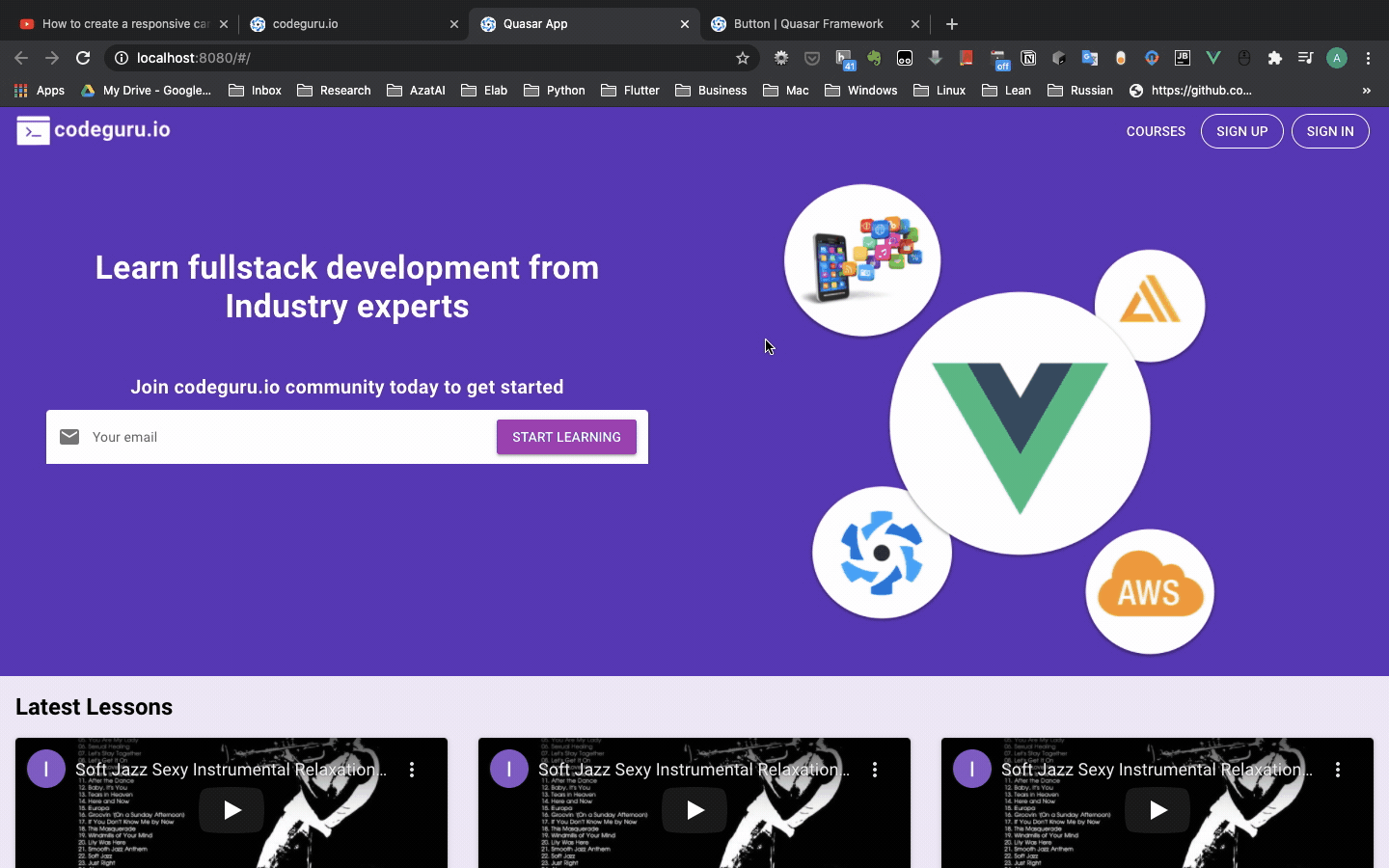This screenshot has height=868, width=1389.
Task: Open the github.co bookmark link
Action: click(1191, 91)
